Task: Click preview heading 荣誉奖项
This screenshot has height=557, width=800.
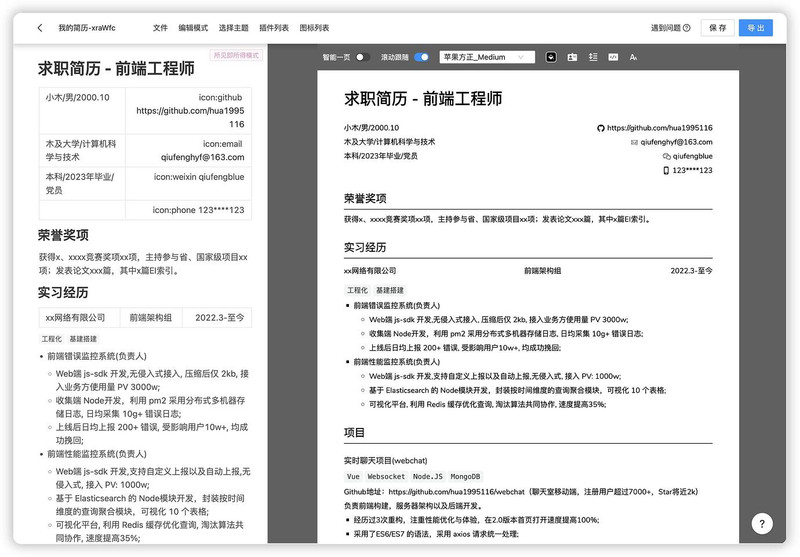Action: pyautogui.click(x=365, y=198)
